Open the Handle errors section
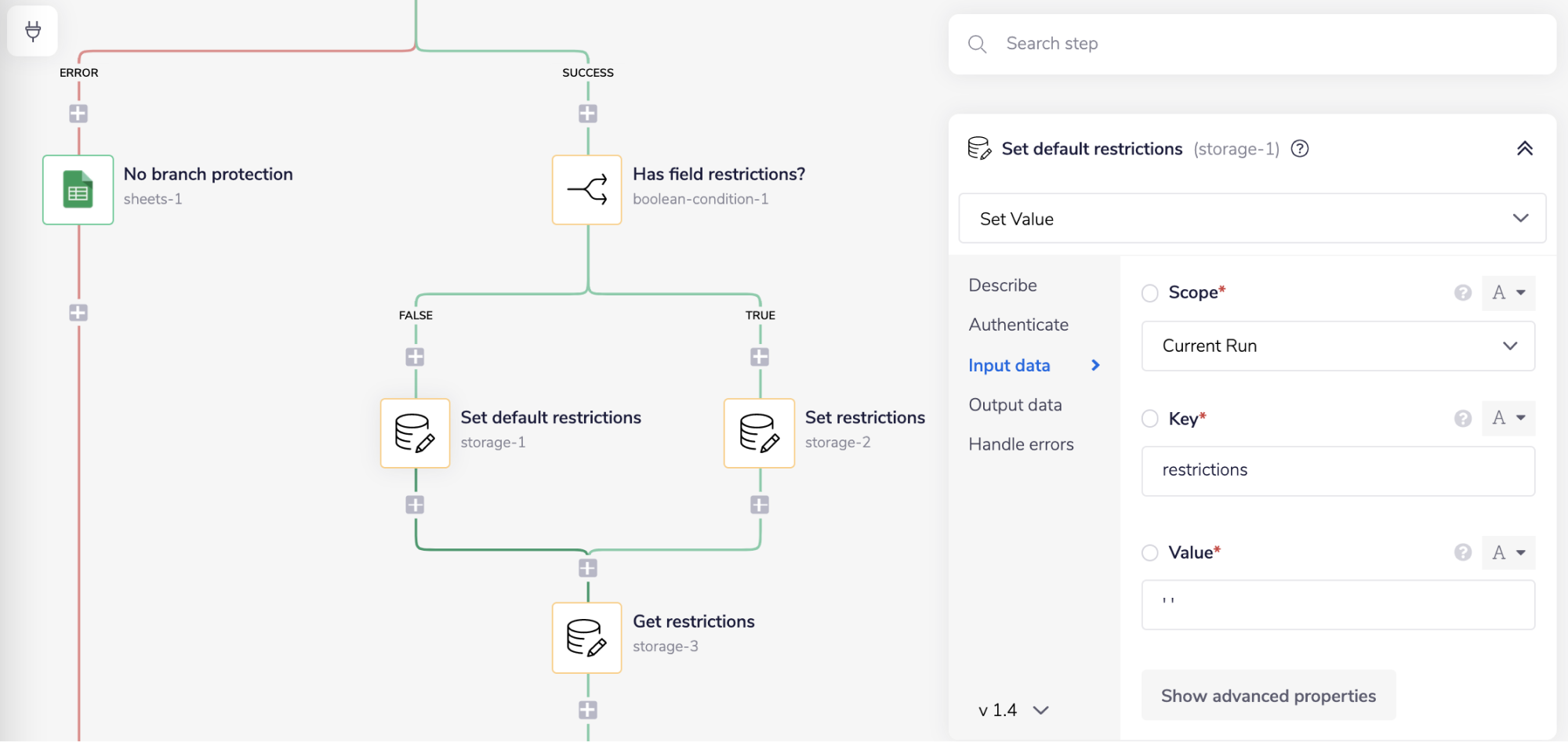 [x=1021, y=443]
